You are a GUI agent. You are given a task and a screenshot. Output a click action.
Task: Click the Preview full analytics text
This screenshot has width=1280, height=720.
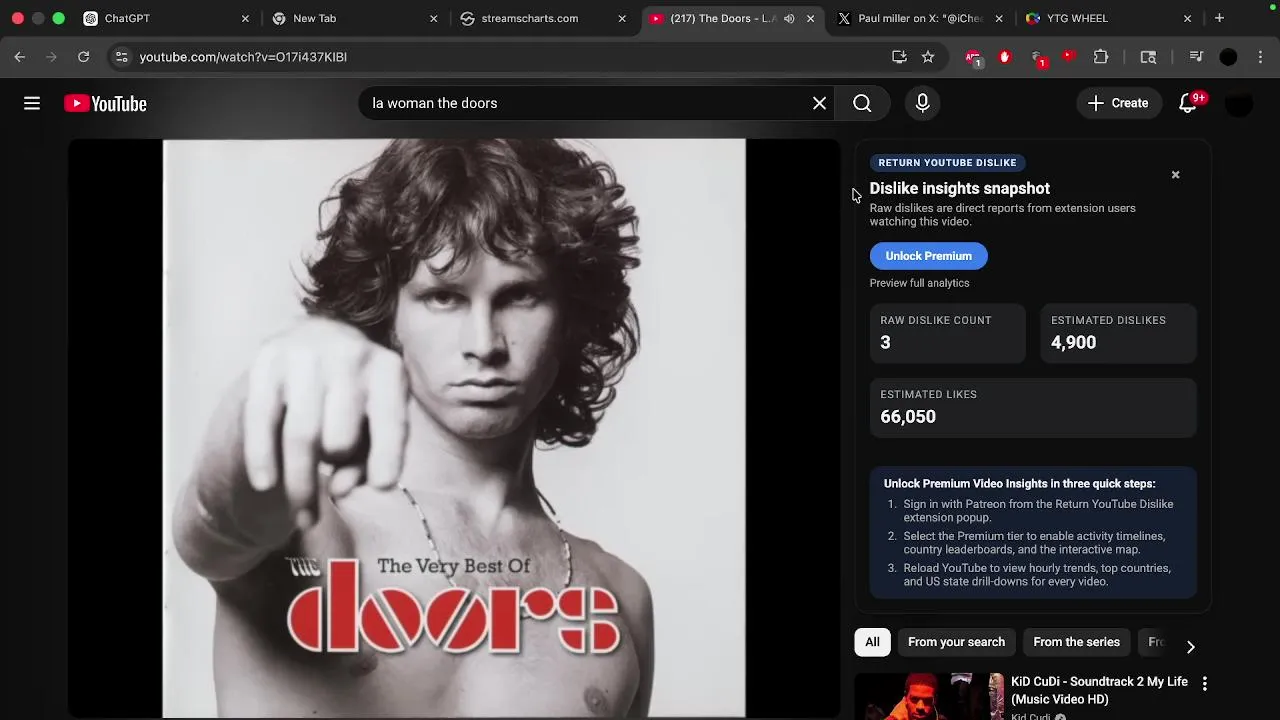(919, 283)
